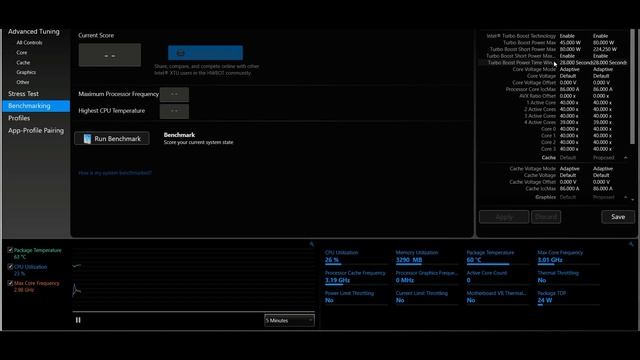
Task: Open the Stress Test section
Action: pyautogui.click(x=23, y=93)
